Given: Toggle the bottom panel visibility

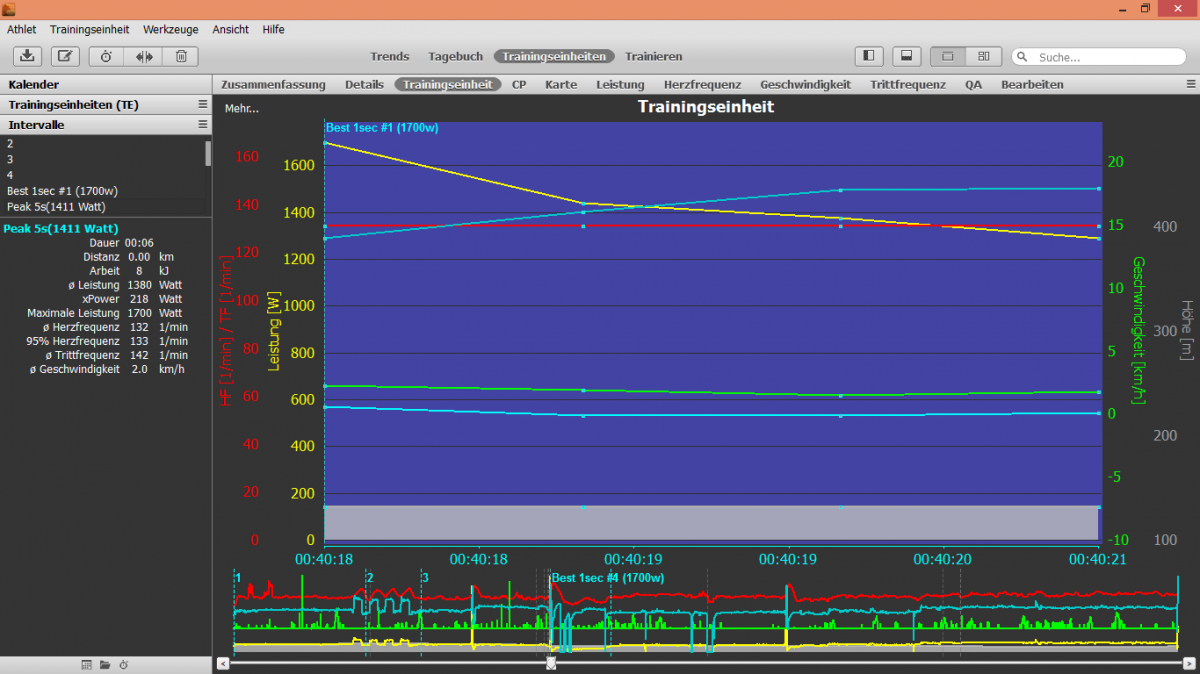Looking at the screenshot, I should click(x=907, y=57).
